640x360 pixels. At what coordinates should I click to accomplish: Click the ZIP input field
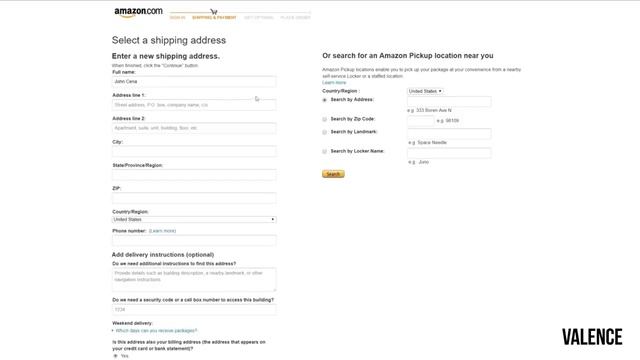point(194,198)
